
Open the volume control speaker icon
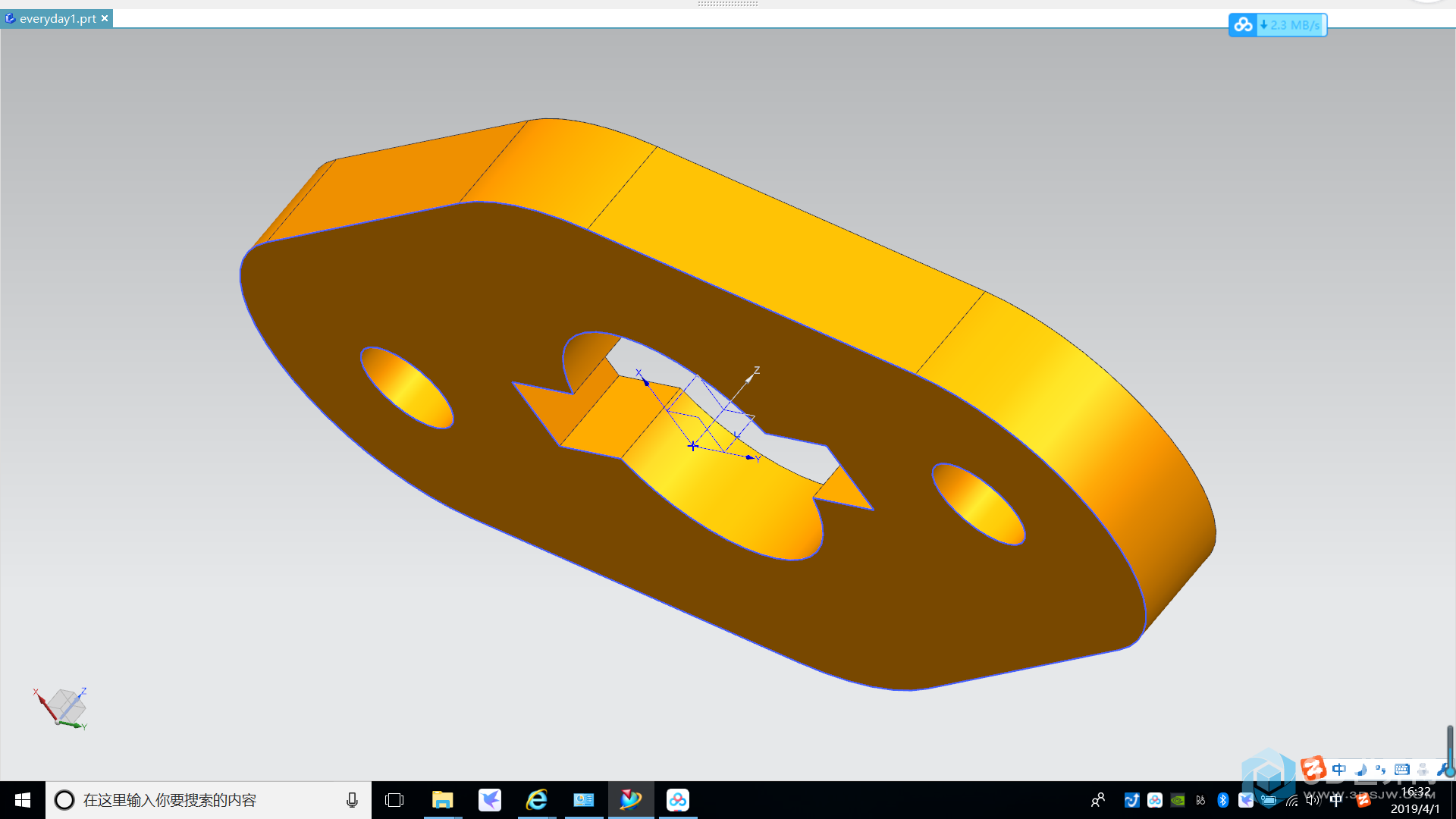pyautogui.click(x=1313, y=800)
